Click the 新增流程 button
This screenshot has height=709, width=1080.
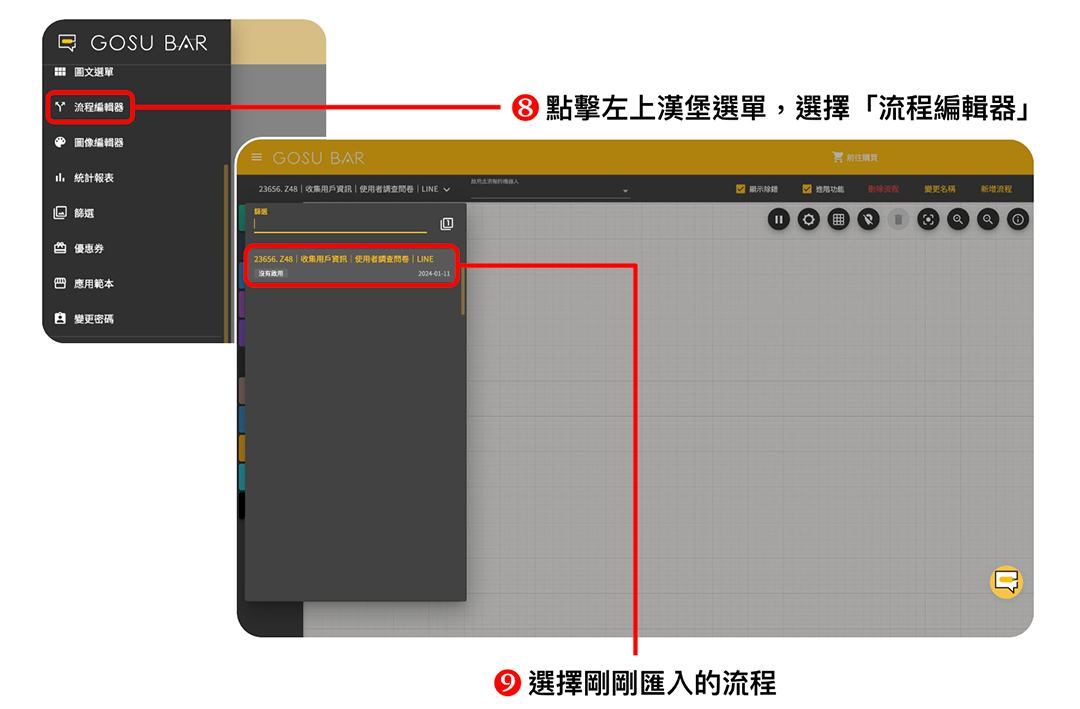pos(996,189)
